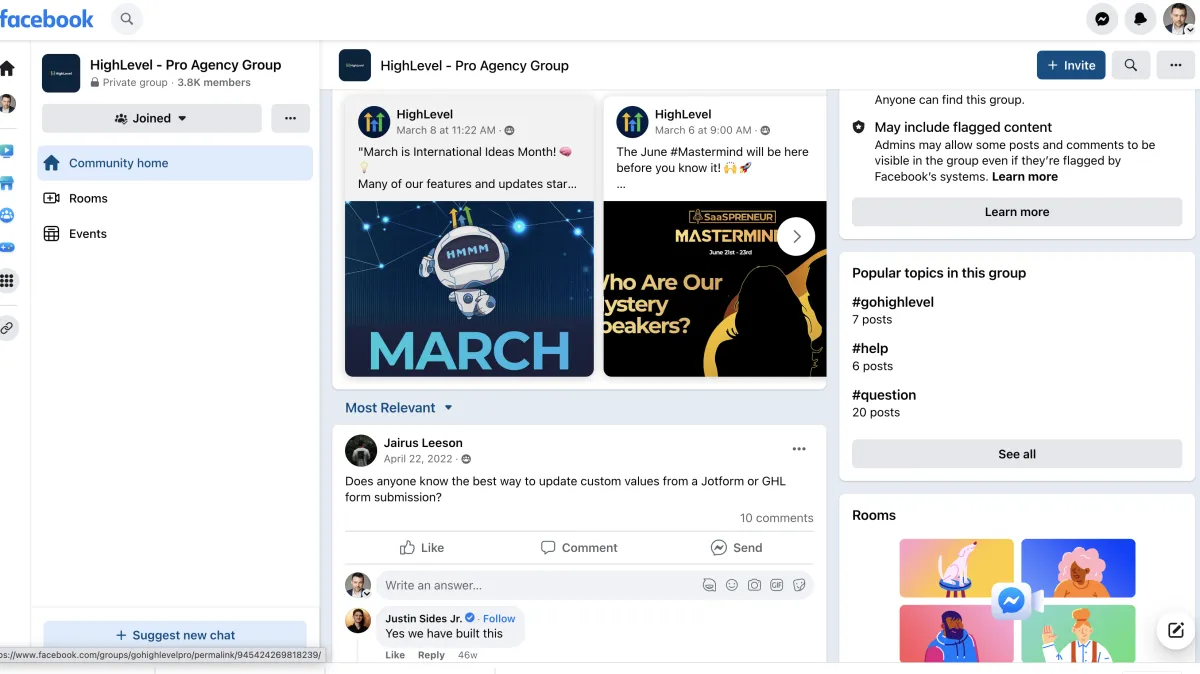Send the post via Messenger
This screenshot has height=674, width=1200.
point(736,548)
